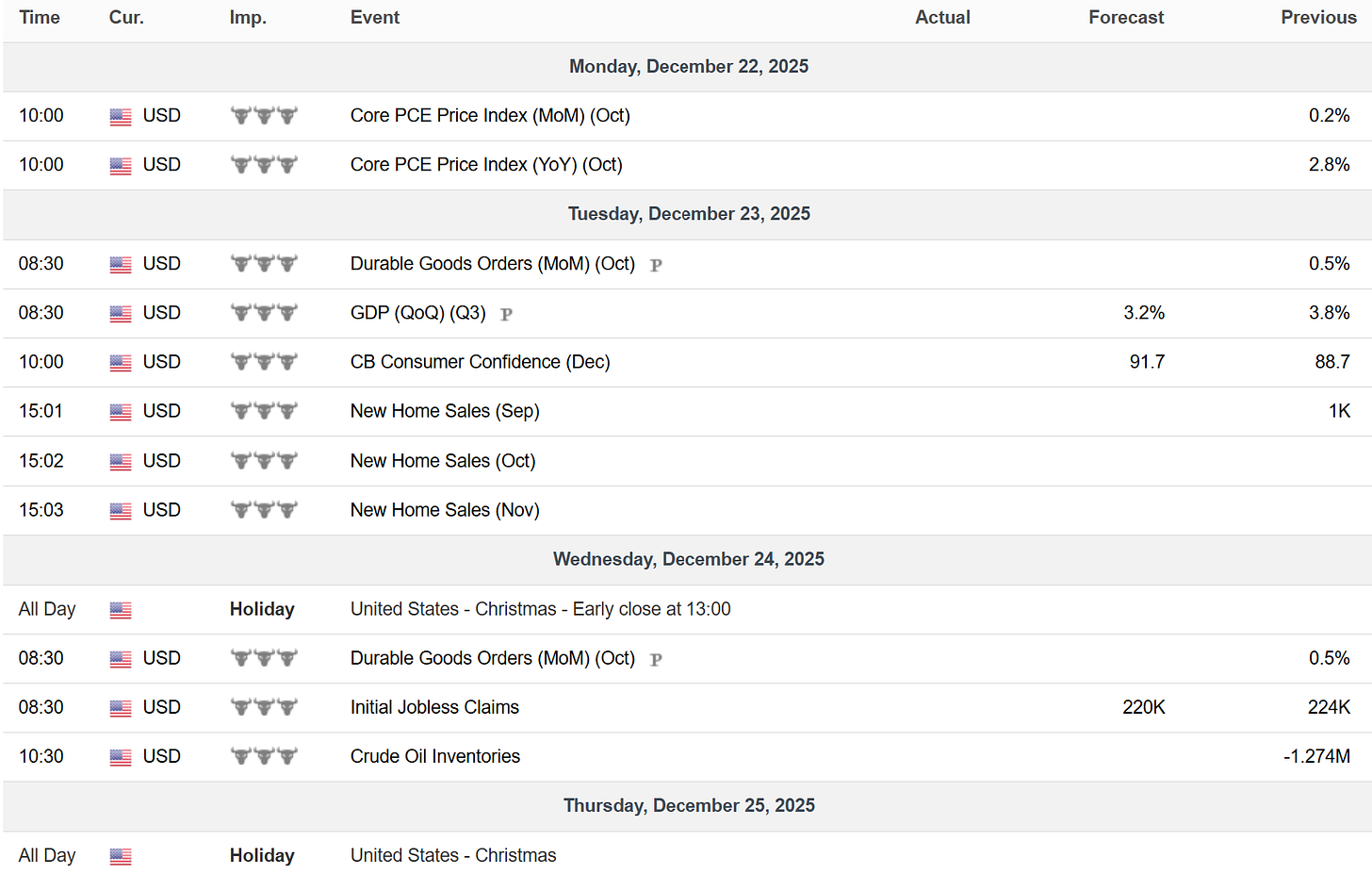This screenshot has width=1372, height=874.
Task: Open the Crude Oil Inventories event
Action: pos(434,756)
